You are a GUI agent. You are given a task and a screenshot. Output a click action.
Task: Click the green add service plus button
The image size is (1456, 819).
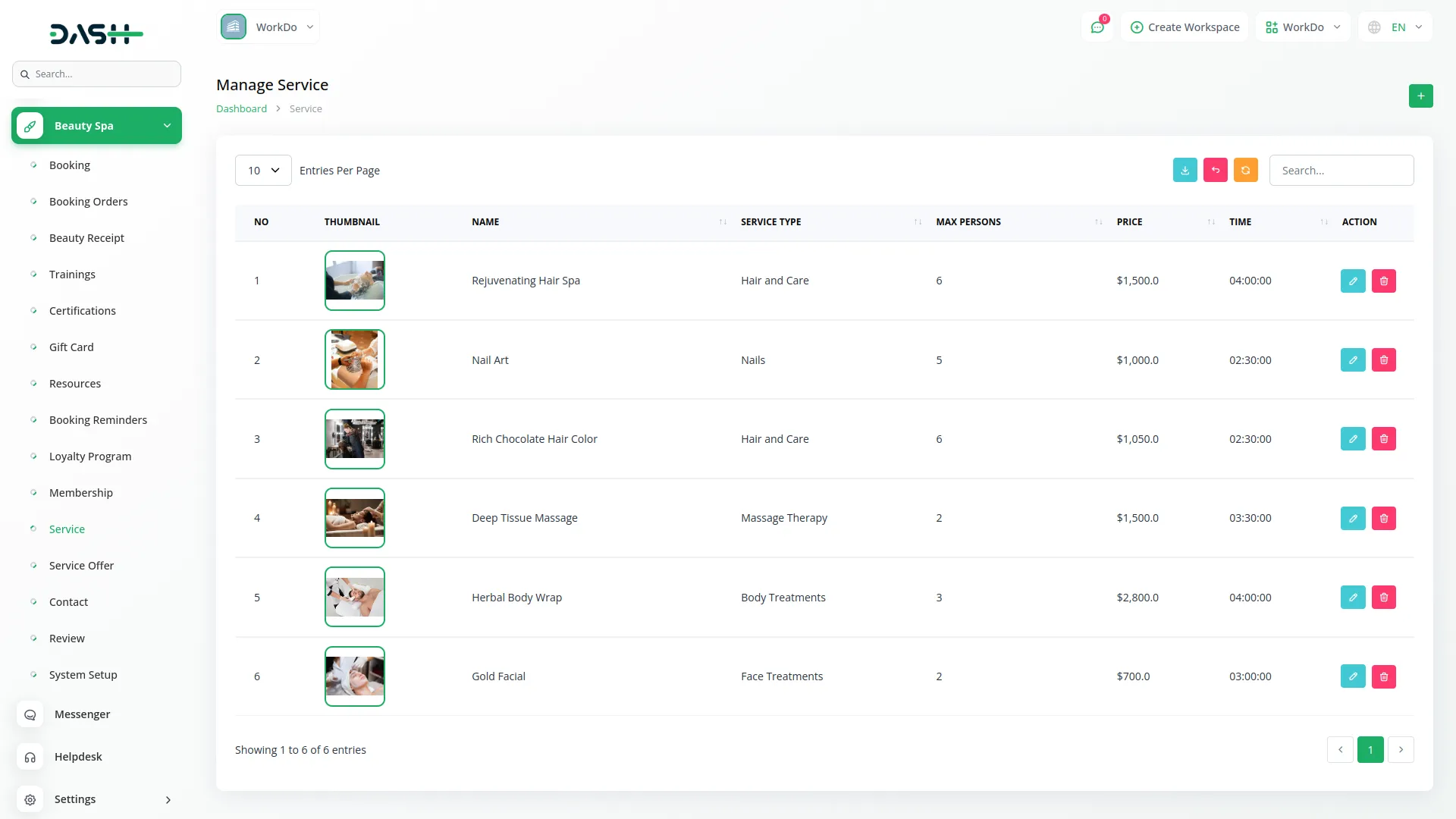pyautogui.click(x=1420, y=96)
